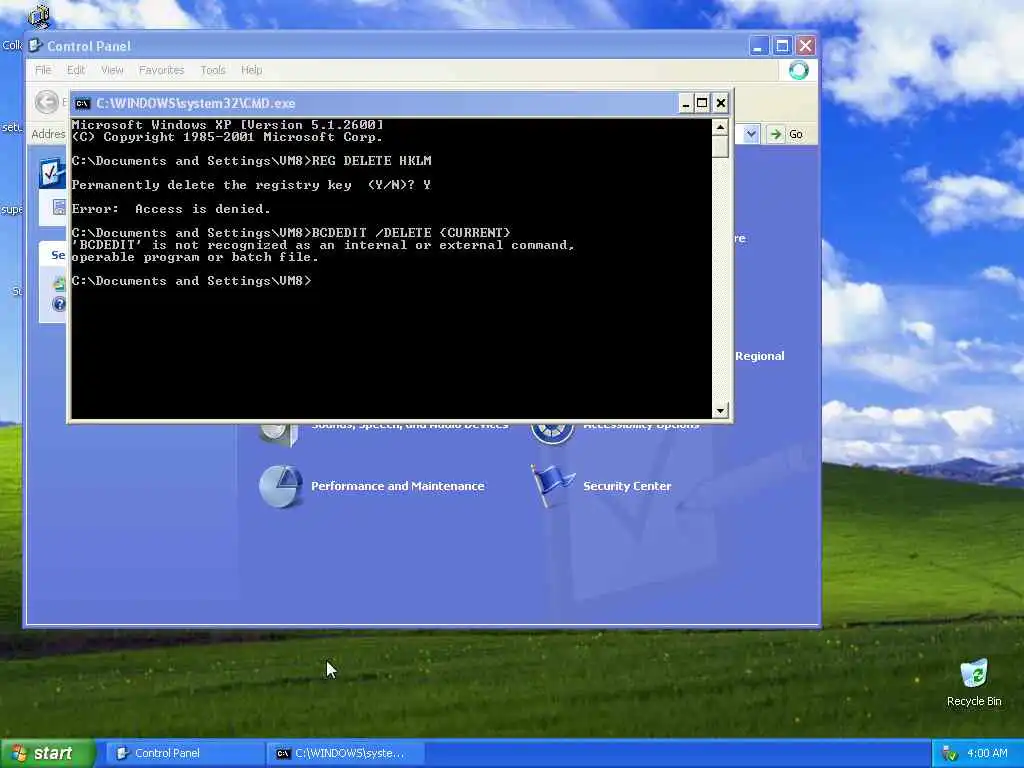Close the Control Panel window
Screen dimensions: 1024x768
click(x=806, y=46)
